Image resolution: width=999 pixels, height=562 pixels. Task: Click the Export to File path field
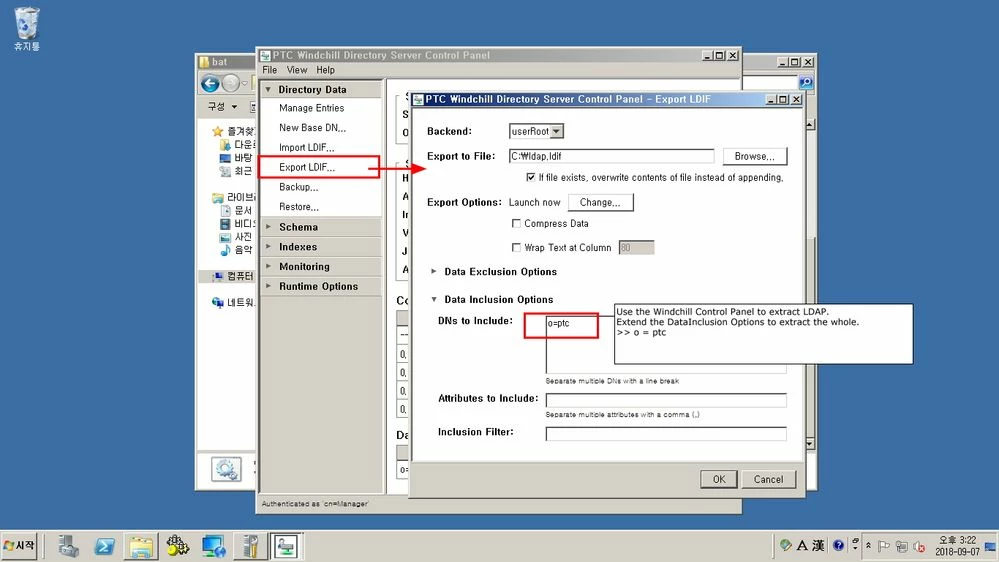[611, 156]
